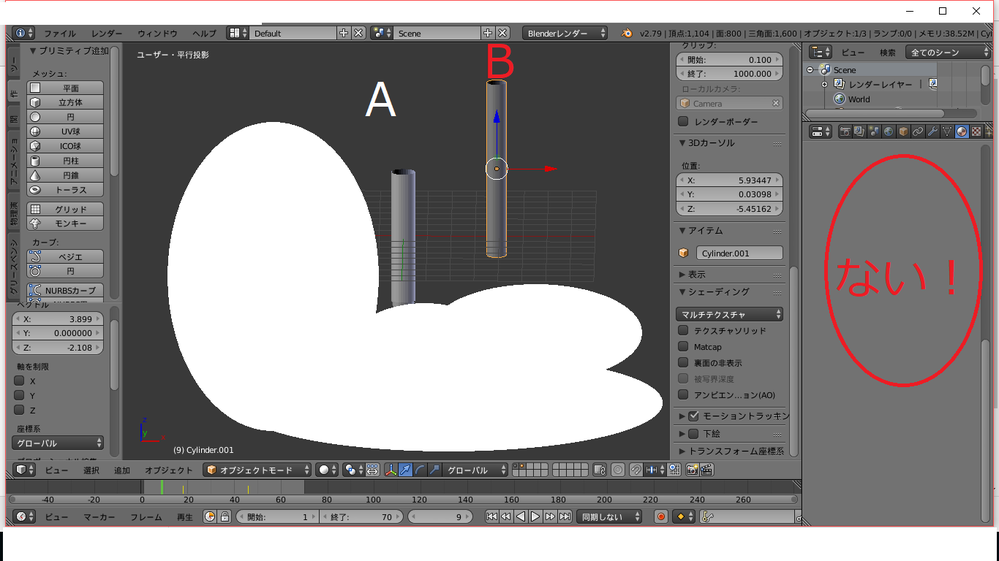The height and width of the screenshot is (561, 999).
Task: Open the オブジェクトモード mode dropdown
Action: [x=256, y=470]
